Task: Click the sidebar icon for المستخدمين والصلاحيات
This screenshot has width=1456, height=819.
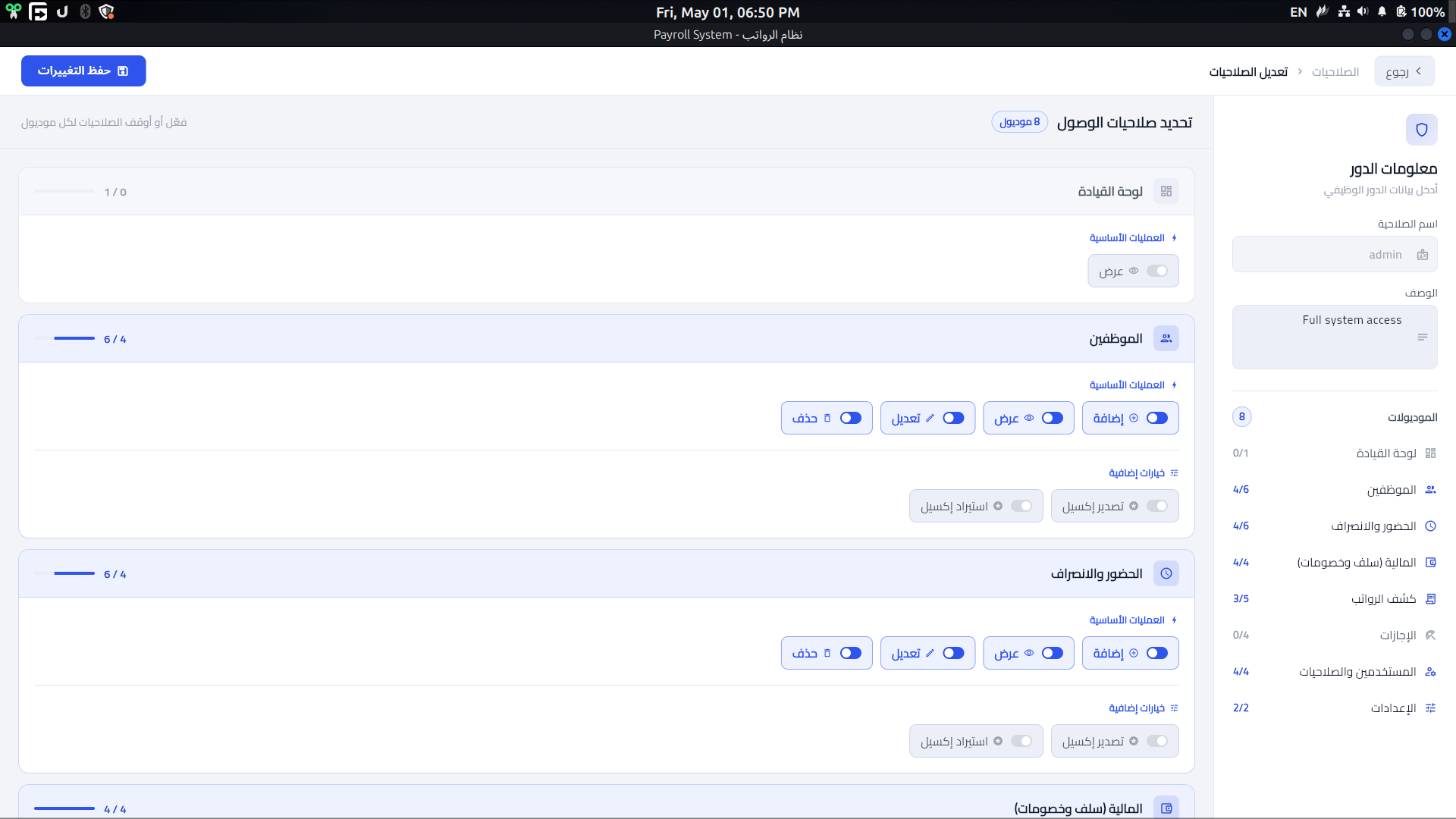Action: tap(1430, 672)
